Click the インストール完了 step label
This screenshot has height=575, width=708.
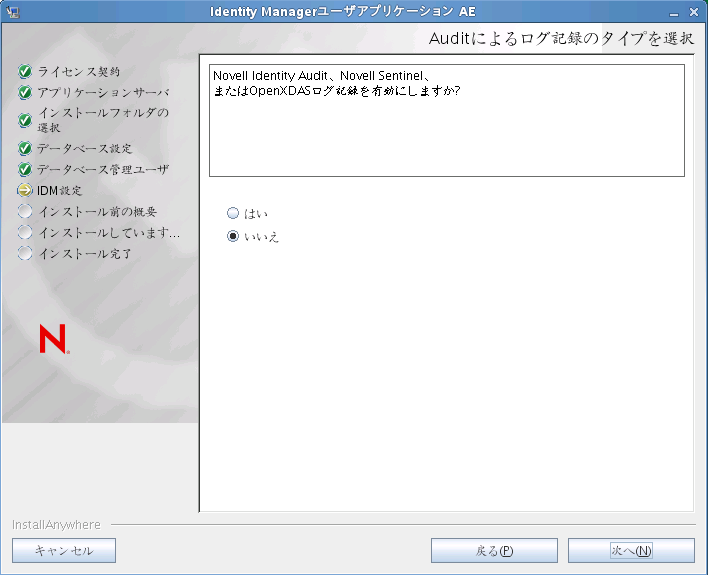85,253
